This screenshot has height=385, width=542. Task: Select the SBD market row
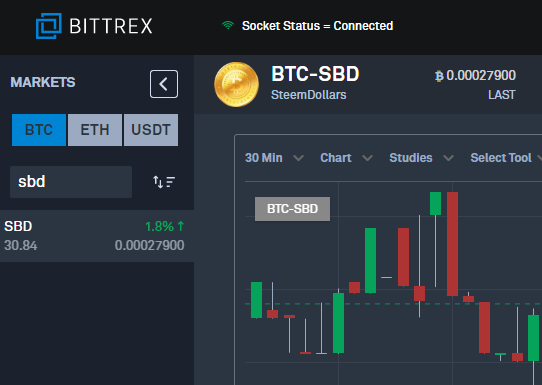click(x=97, y=236)
